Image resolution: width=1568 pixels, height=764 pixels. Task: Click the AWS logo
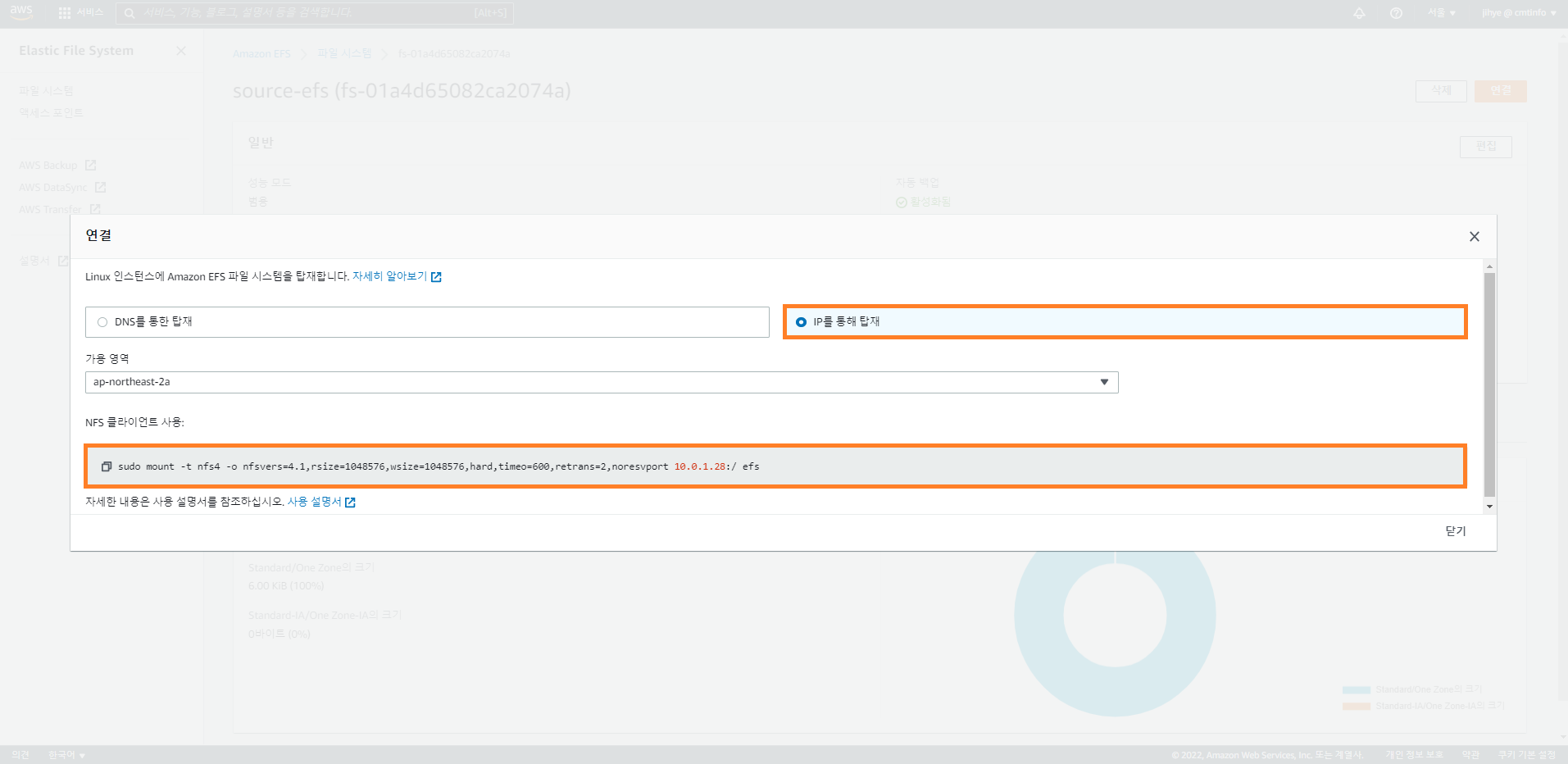click(21, 12)
